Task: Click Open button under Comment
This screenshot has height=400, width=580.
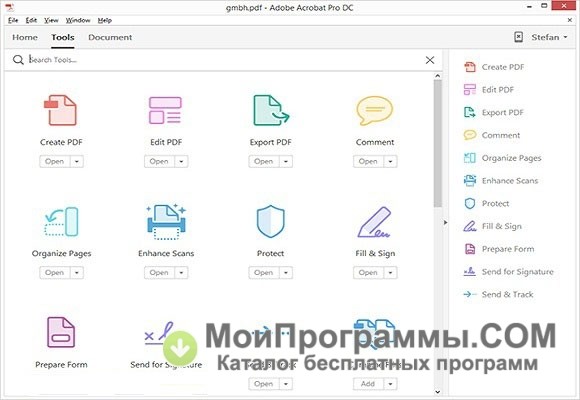Action: pos(368,161)
